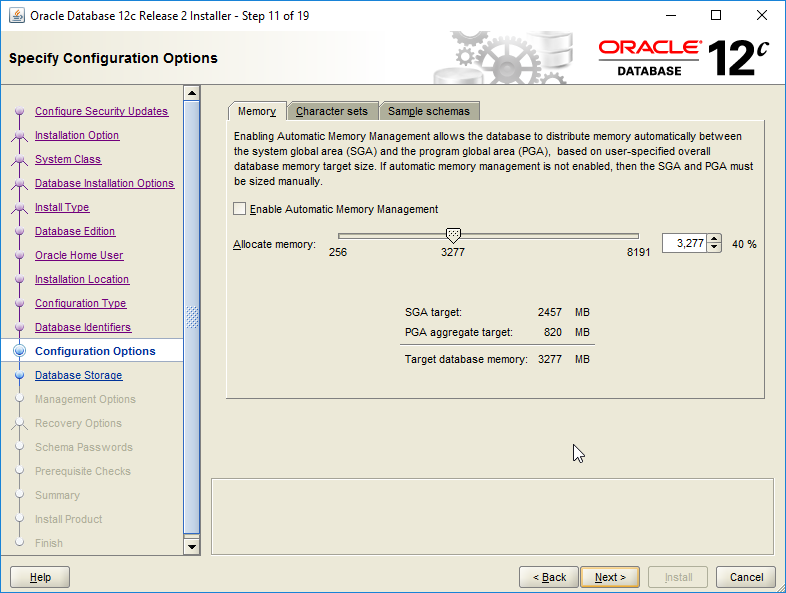
Task: Go to System Class step
Action: click(x=68, y=159)
